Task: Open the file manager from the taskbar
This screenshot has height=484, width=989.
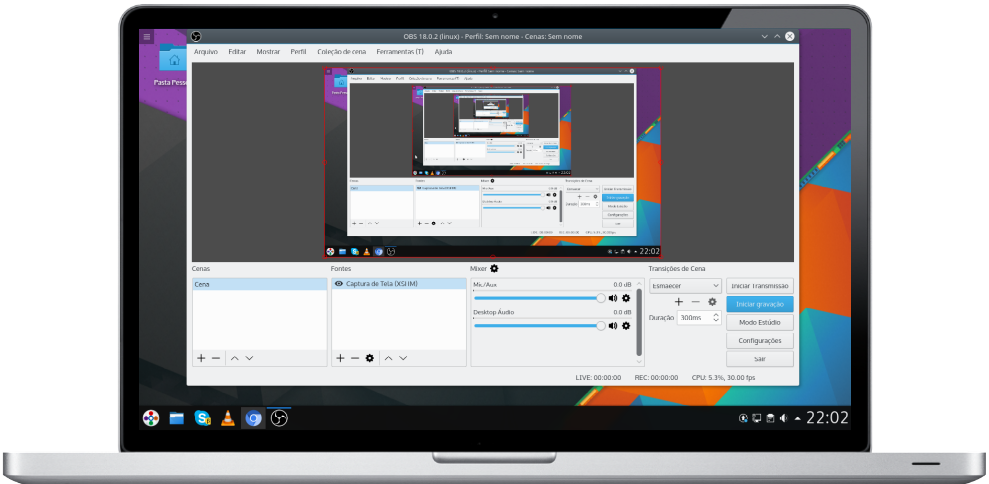Action: 177,418
